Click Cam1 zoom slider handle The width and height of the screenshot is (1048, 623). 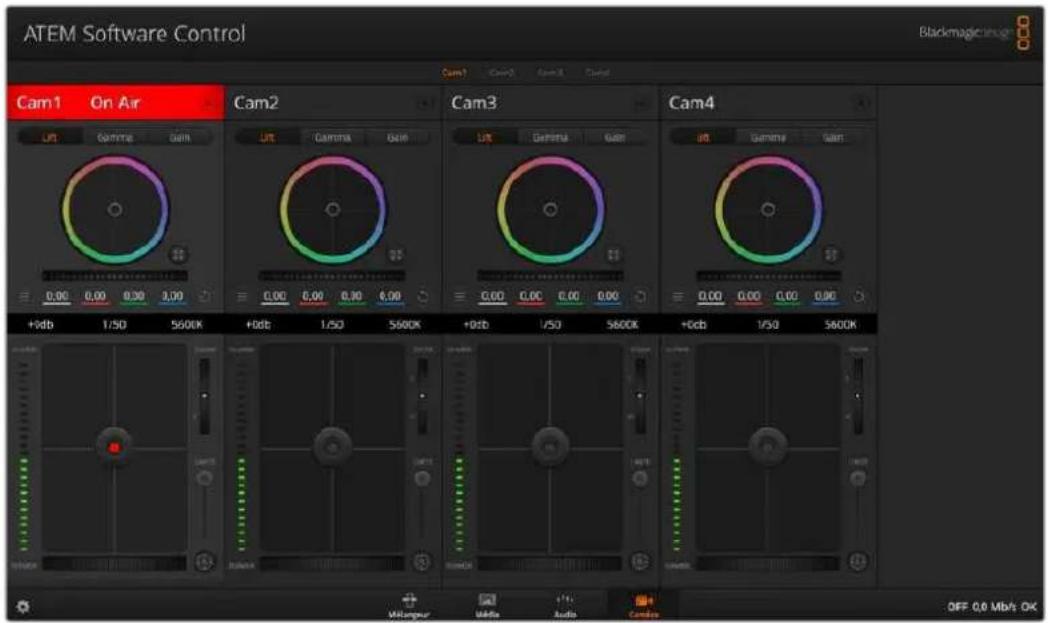[x=205, y=396]
